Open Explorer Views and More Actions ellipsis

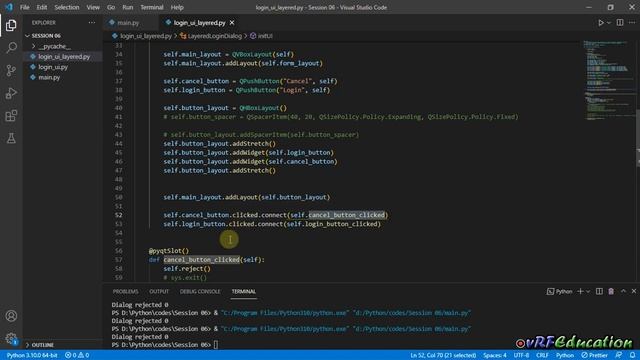coord(91,23)
